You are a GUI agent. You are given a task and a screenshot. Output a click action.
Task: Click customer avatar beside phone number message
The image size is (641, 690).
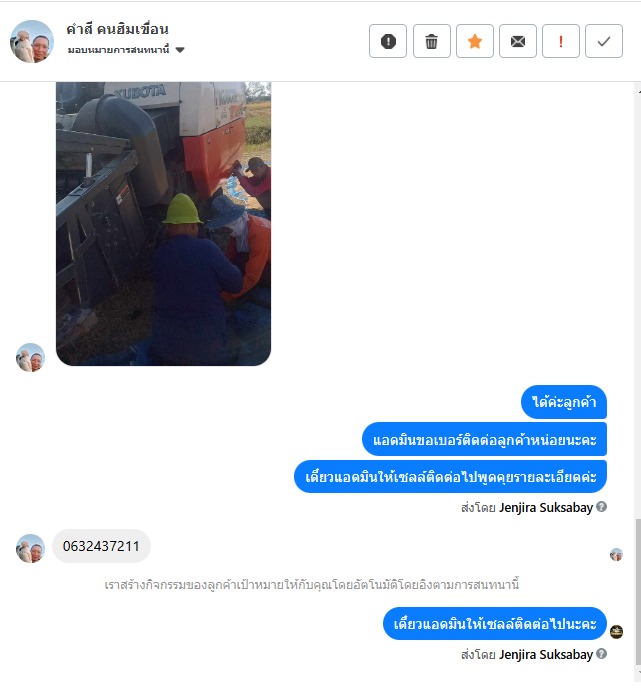(30, 548)
